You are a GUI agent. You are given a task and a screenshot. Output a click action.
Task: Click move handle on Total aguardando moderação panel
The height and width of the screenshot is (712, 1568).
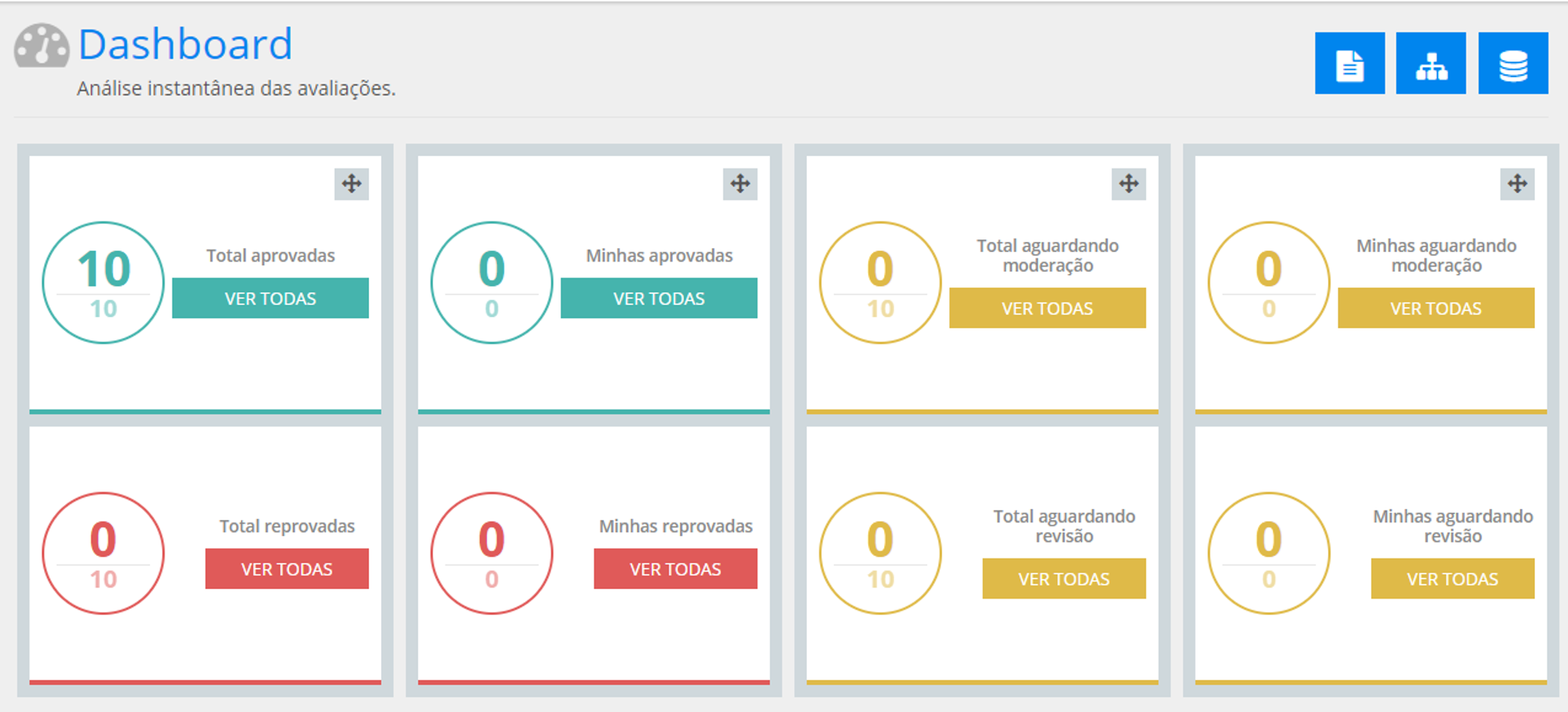point(1128,184)
